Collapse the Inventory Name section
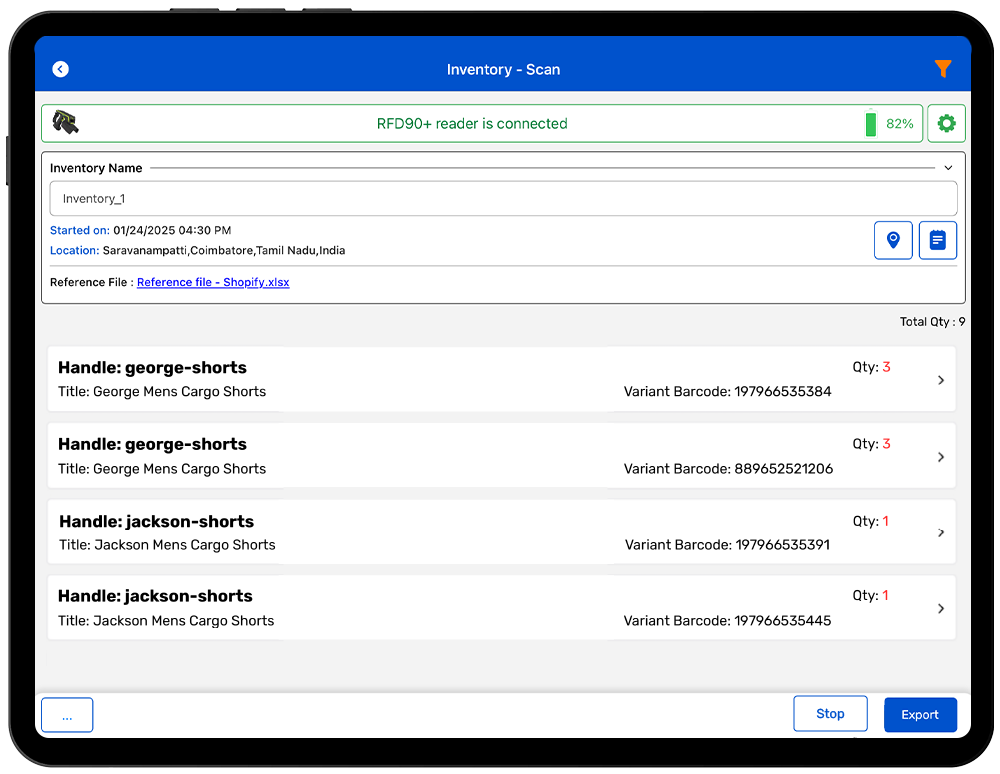Screen dimensions: 1000x774 (x=948, y=168)
